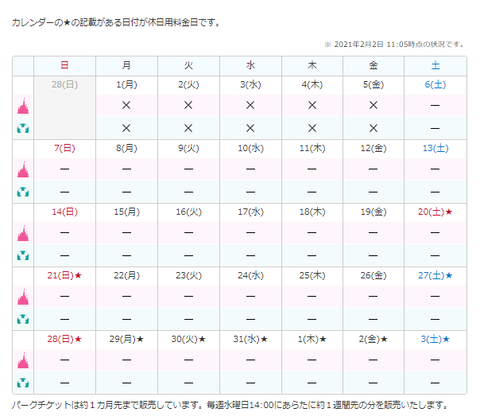The height and width of the screenshot is (420, 480).
Task: Click the 土 Saturday column header
Action: [x=435, y=65]
